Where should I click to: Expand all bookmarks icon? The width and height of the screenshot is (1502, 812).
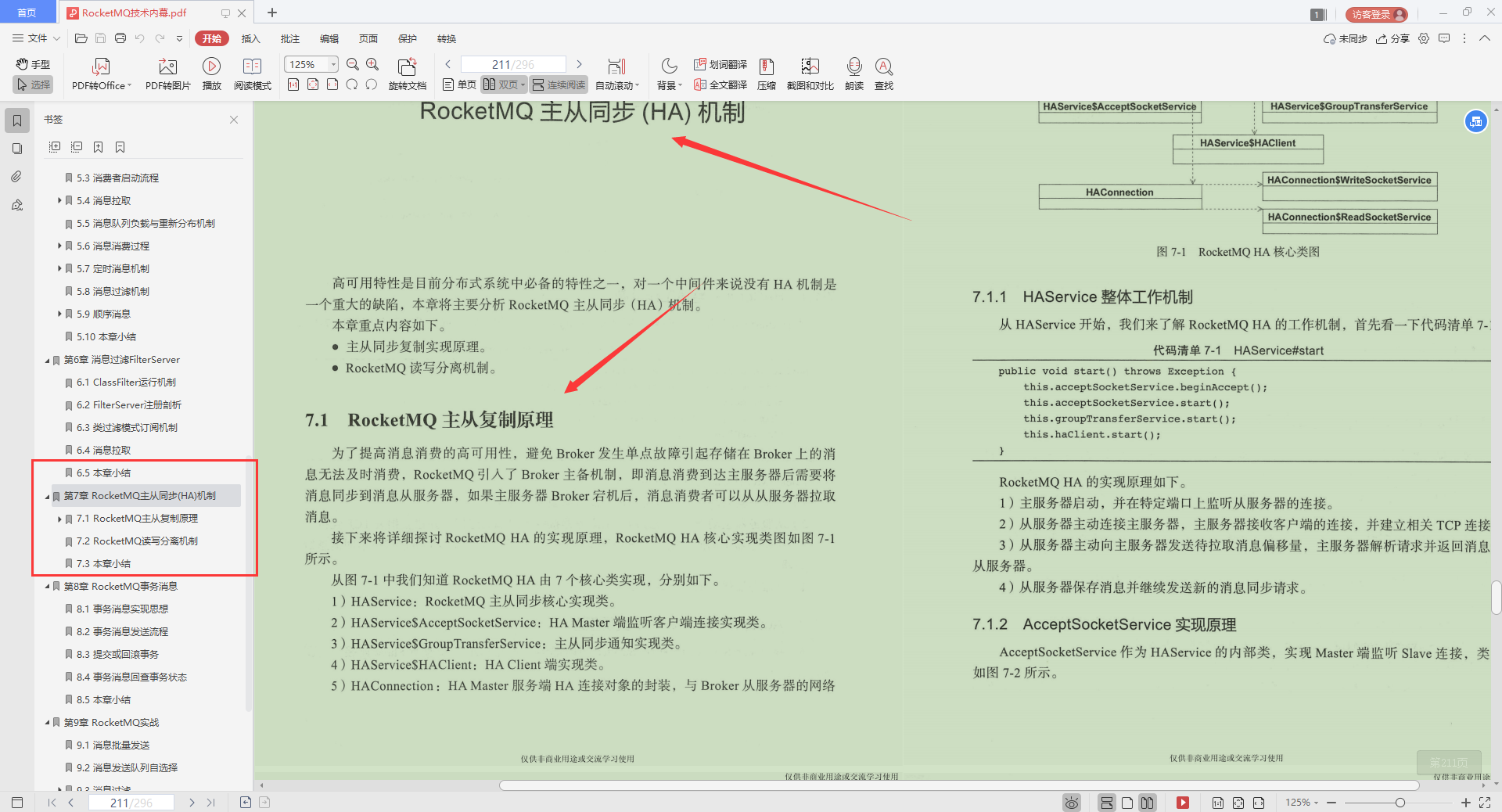(x=55, y=147)
